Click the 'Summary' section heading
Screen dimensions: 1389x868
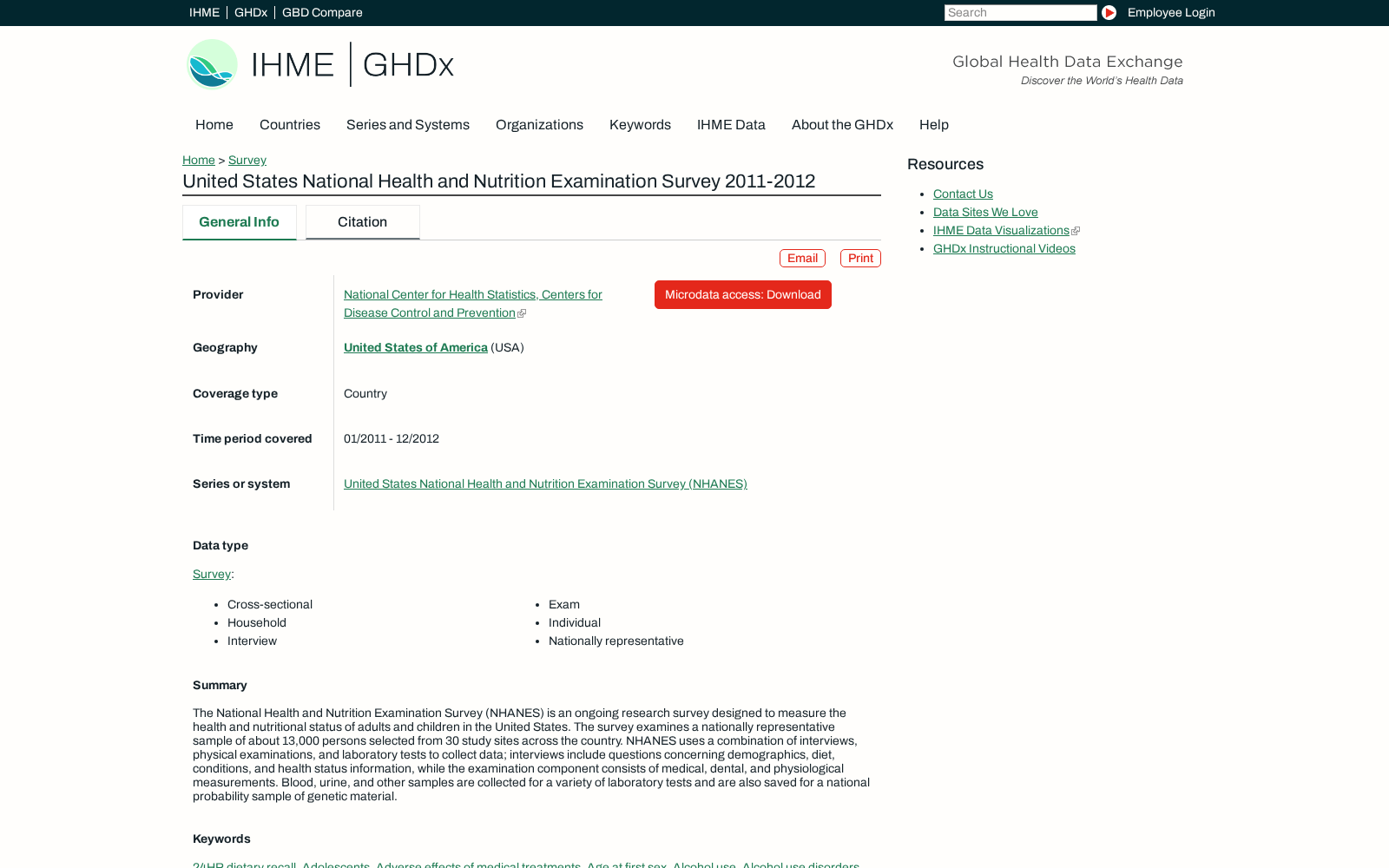click(220, 685)
